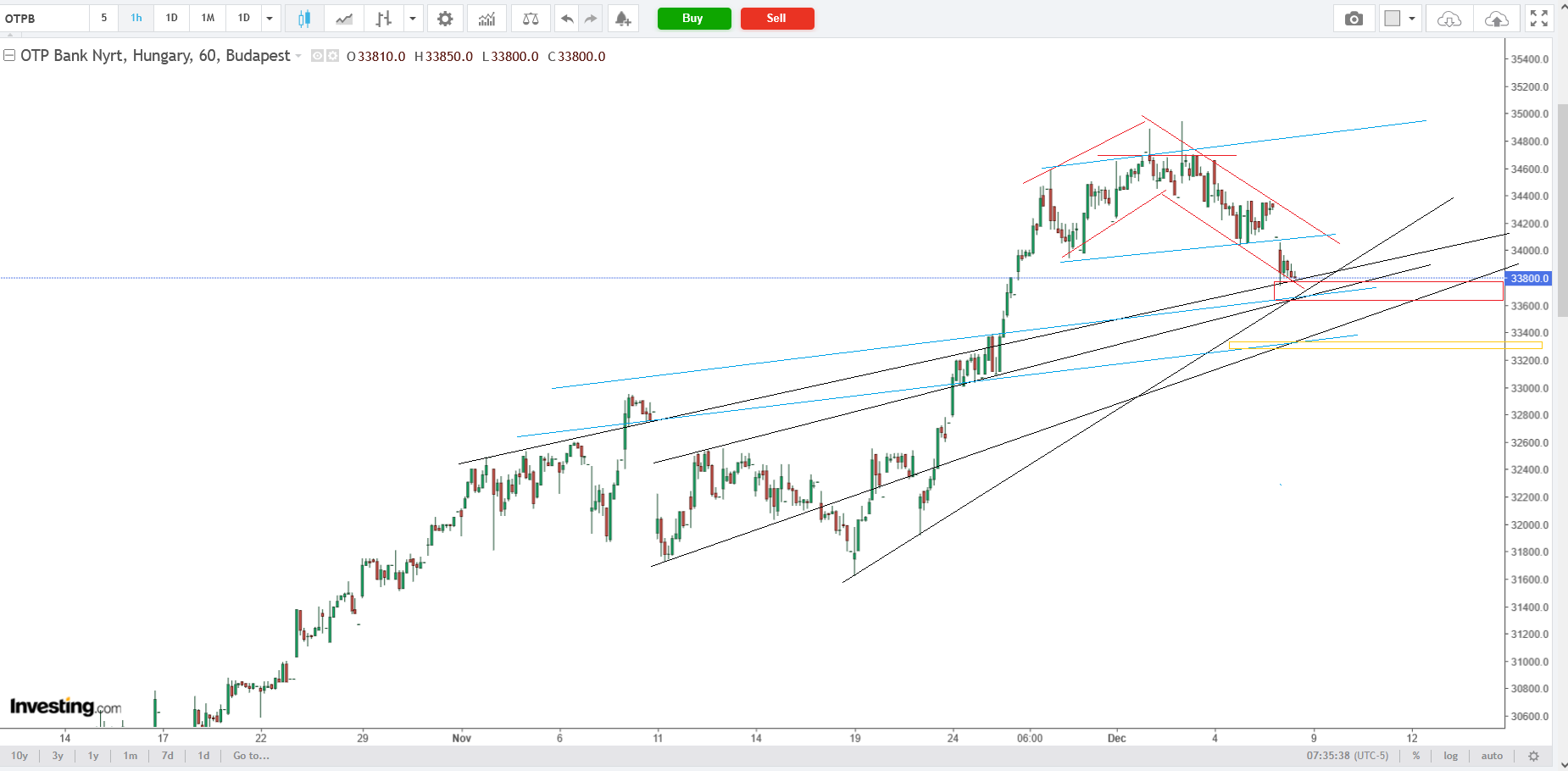Image resolution: width=1568 pixels, height=771 pixels.
Task: Switch to the line chart style icon
Action: pos(344,19)
